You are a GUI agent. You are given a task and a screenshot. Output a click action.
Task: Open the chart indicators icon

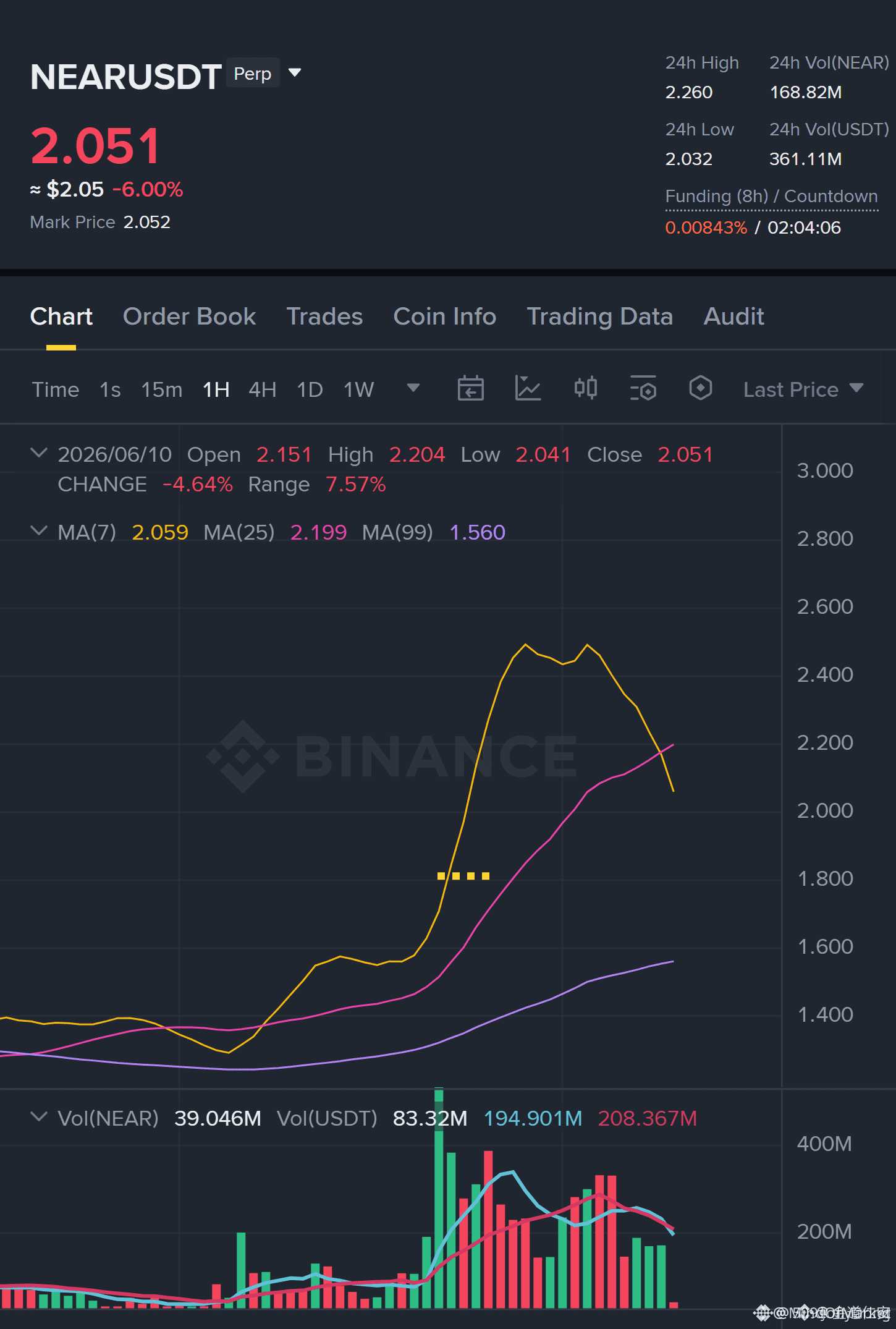click(x=528, y=389)
